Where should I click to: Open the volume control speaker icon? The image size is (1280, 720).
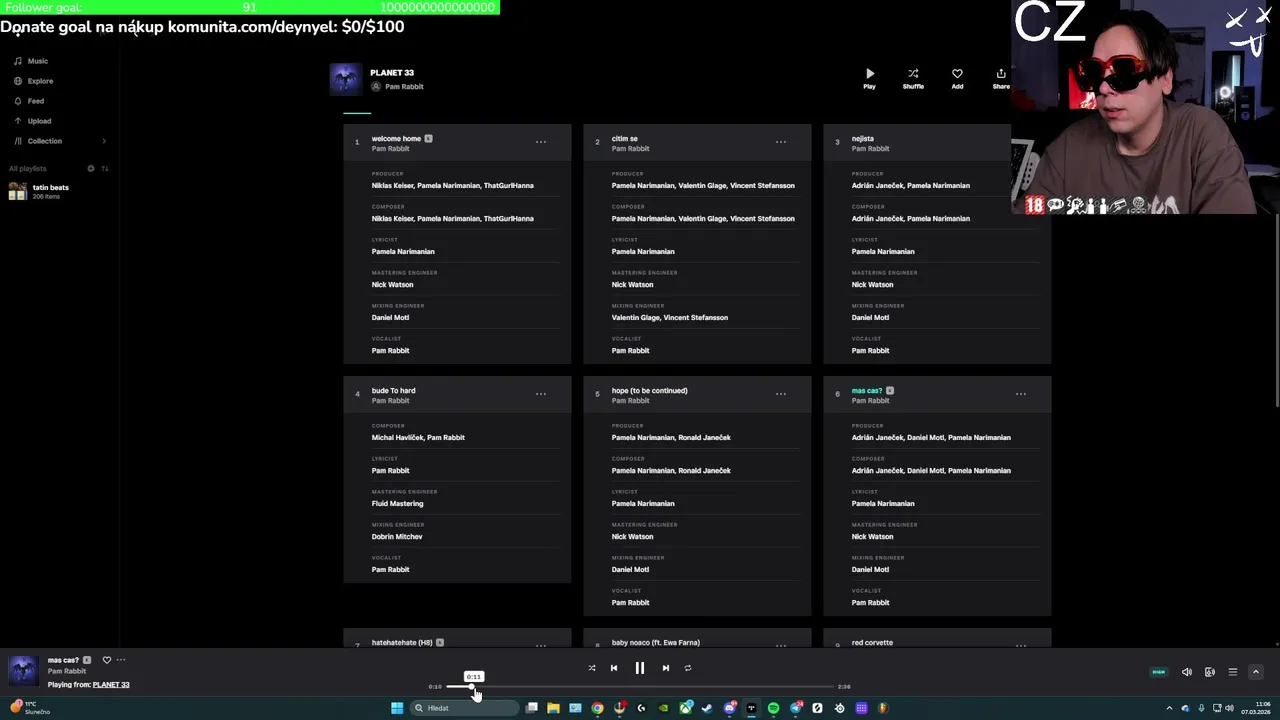click(x=1187, y=672)
